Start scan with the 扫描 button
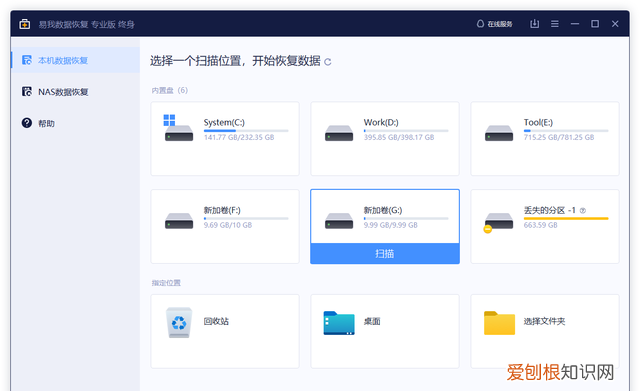Screen dimensions: 640x391 click(385, 253)
